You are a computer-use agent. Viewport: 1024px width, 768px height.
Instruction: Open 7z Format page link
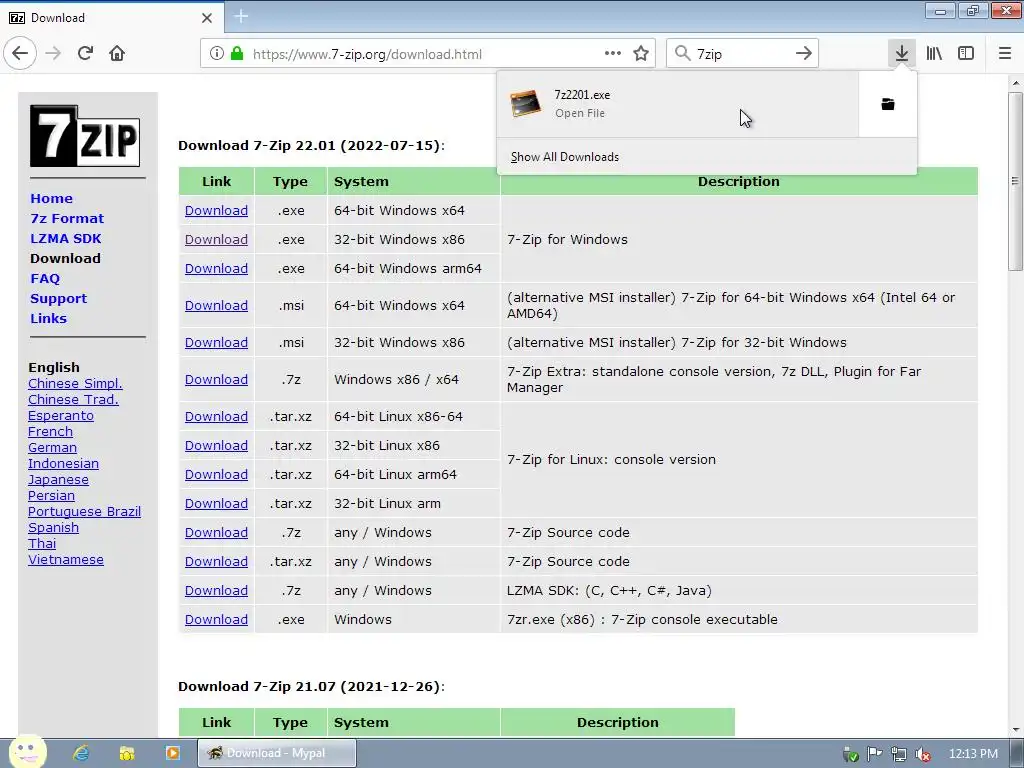point(67,219)
